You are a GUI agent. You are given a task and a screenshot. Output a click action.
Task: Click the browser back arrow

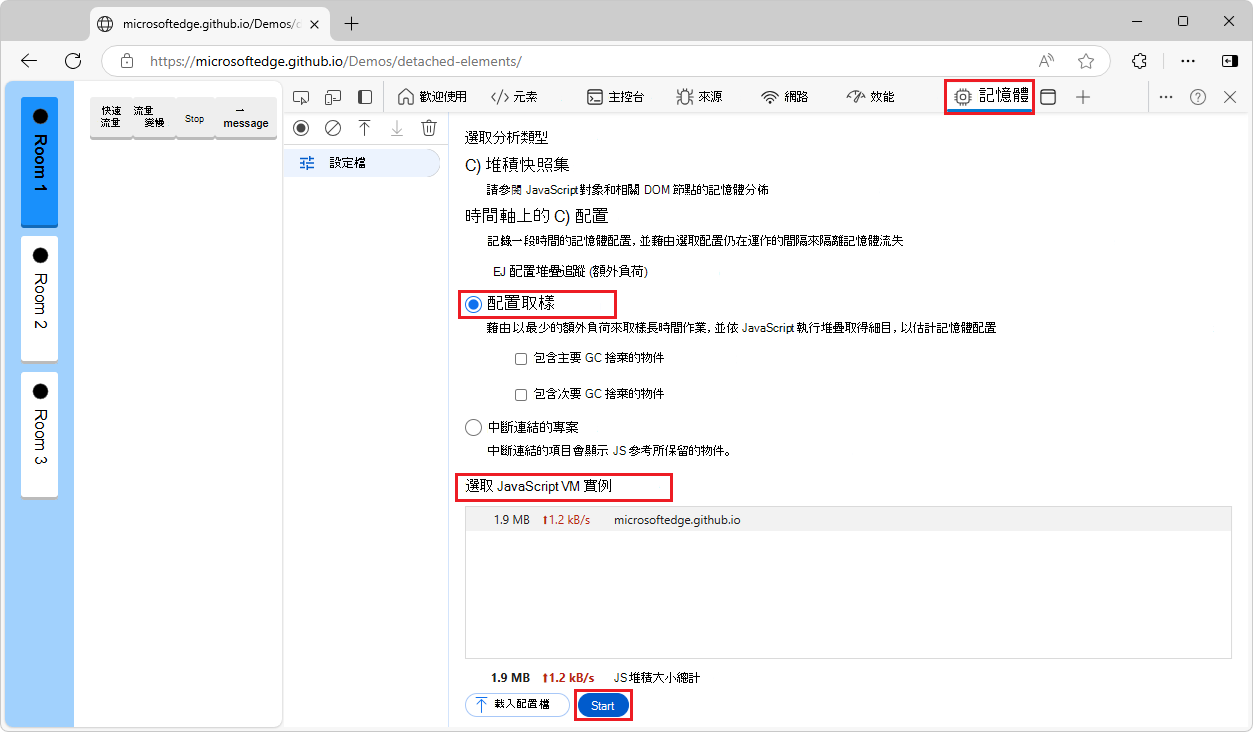29,61
